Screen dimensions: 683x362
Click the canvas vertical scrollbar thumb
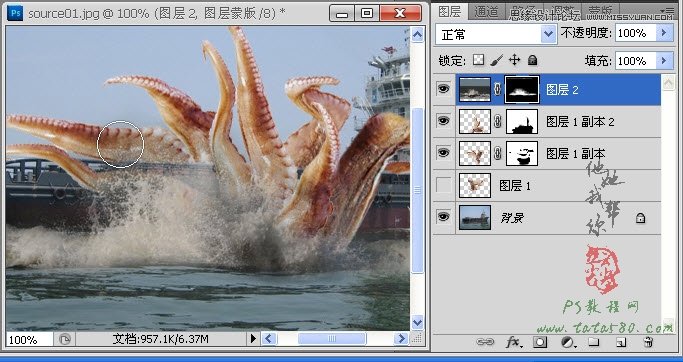click(x=417, y=190)
